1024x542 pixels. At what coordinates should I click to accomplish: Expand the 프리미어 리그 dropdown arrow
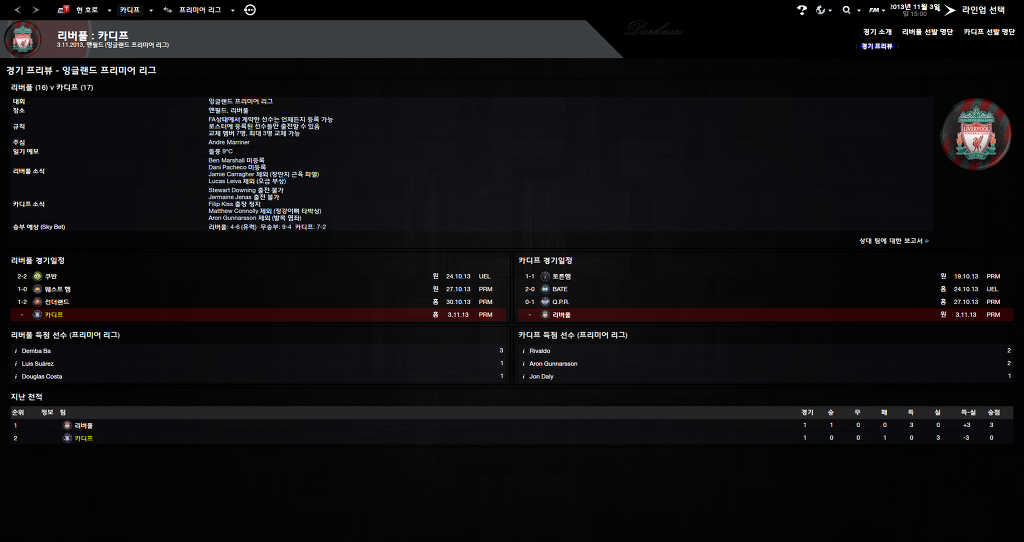[x=232, y=10]
